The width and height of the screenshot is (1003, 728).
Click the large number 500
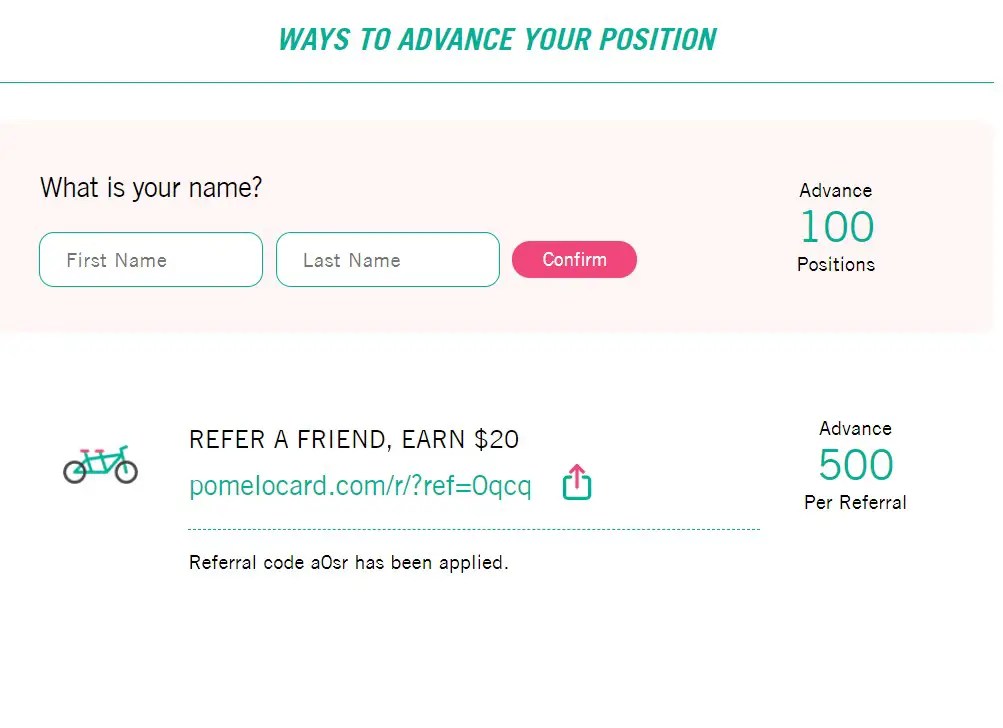tap(855, 464)
